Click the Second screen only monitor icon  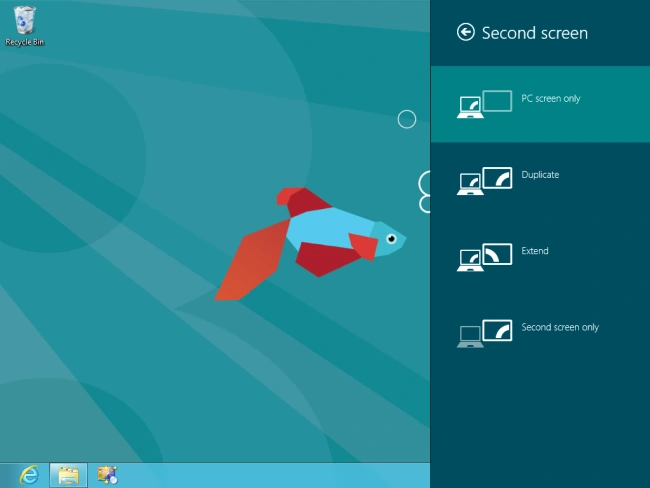click(x=484, y=333)
